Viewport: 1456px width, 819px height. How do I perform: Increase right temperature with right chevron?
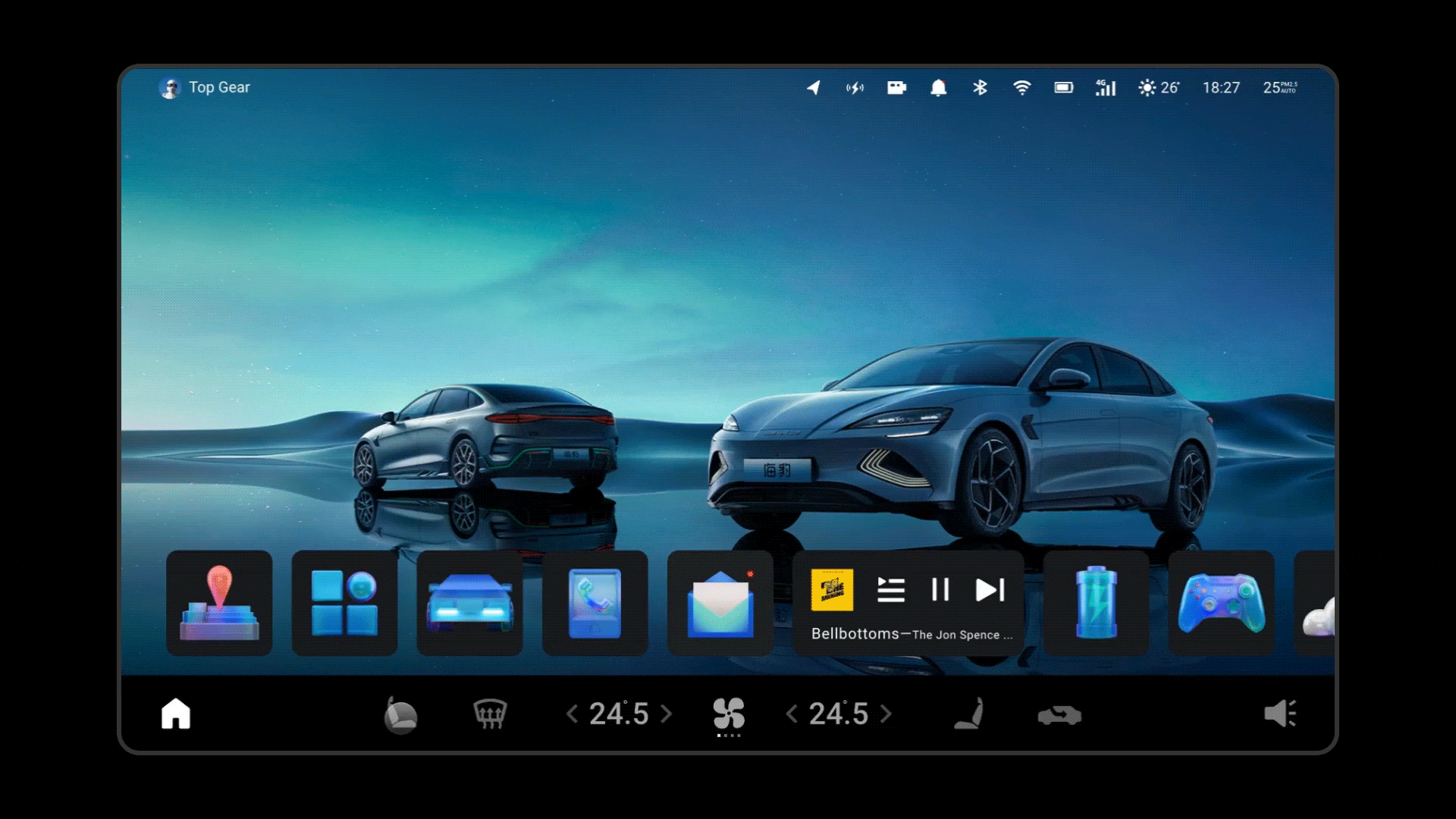pyautogui.click(x=886, y=714)
